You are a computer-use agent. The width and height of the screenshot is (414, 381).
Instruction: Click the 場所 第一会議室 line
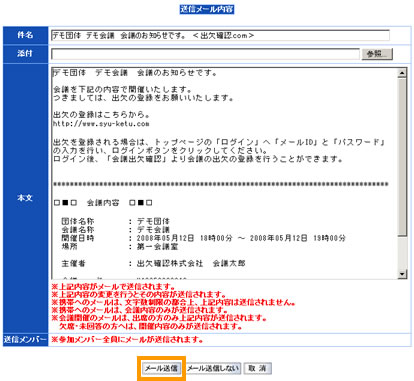(120, 247)
